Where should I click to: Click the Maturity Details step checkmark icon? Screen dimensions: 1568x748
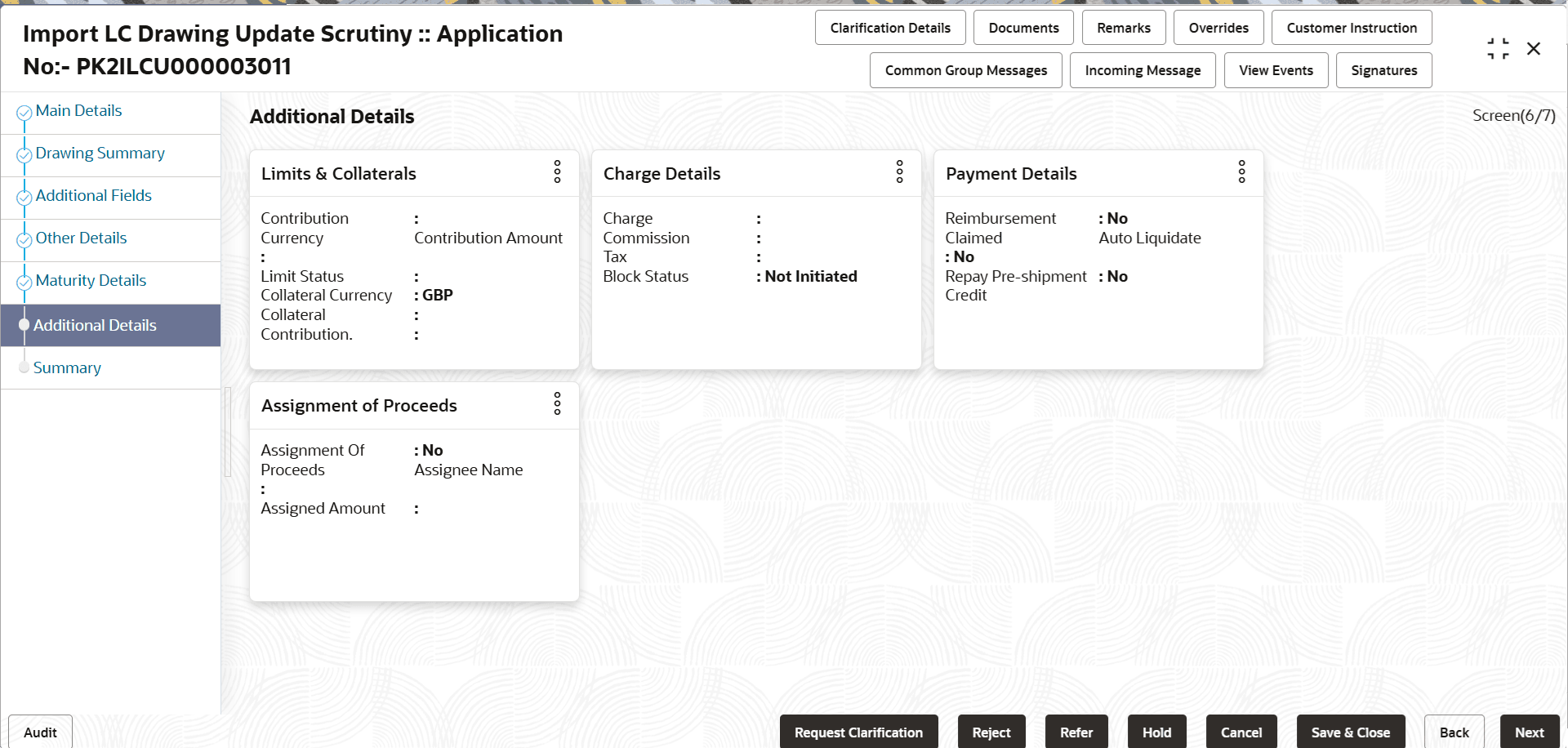click(24, 283)
